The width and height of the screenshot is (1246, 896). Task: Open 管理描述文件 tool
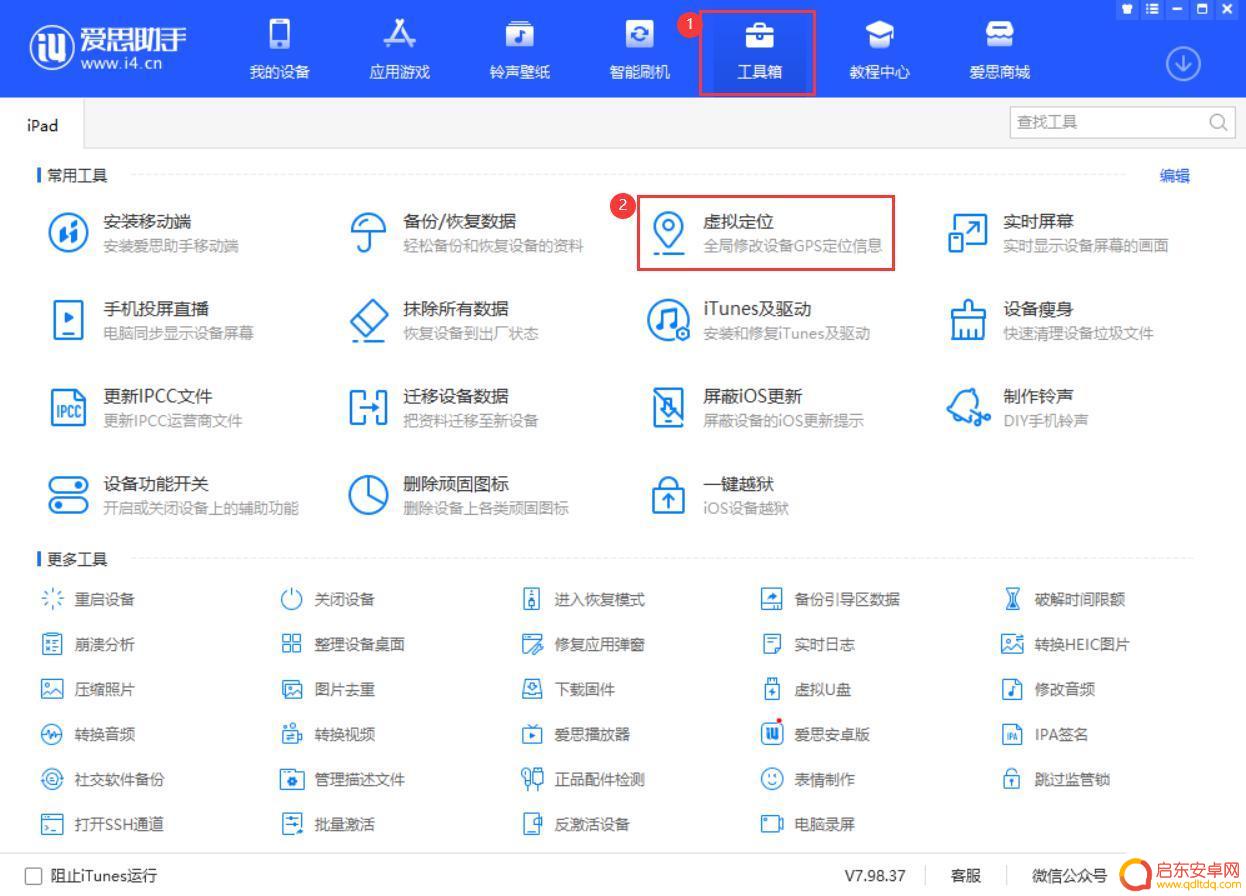pos(343,779)
